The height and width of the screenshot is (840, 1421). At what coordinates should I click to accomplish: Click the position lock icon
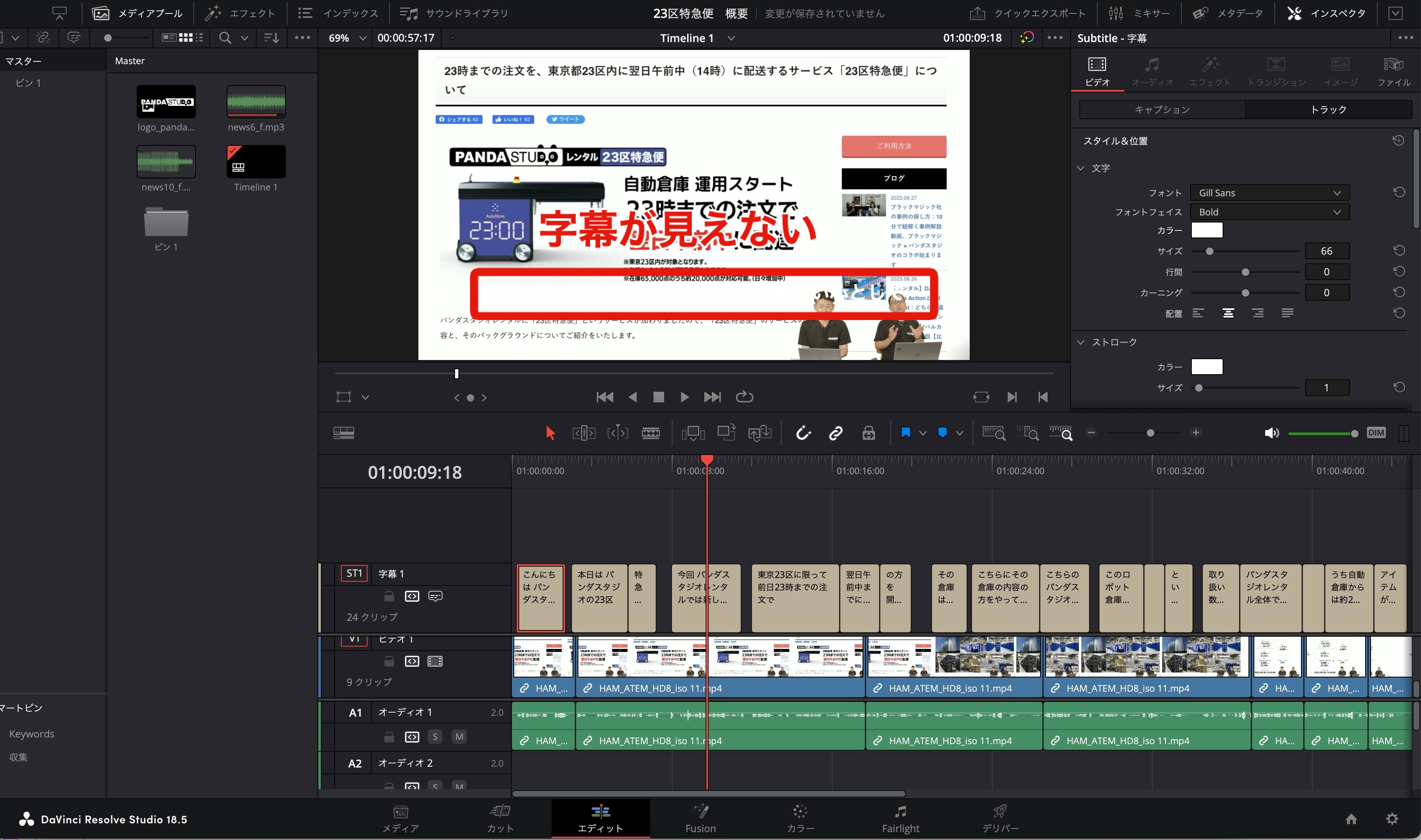click(868, 433)
